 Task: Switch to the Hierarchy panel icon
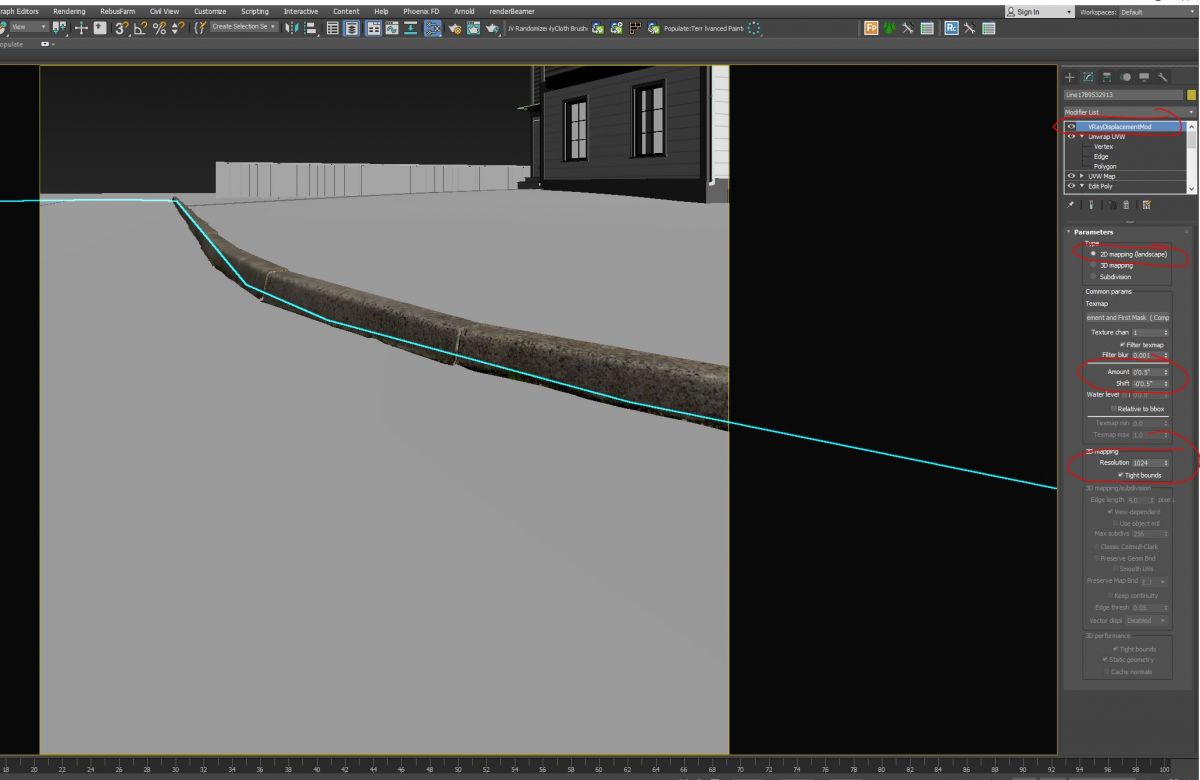1107,77
